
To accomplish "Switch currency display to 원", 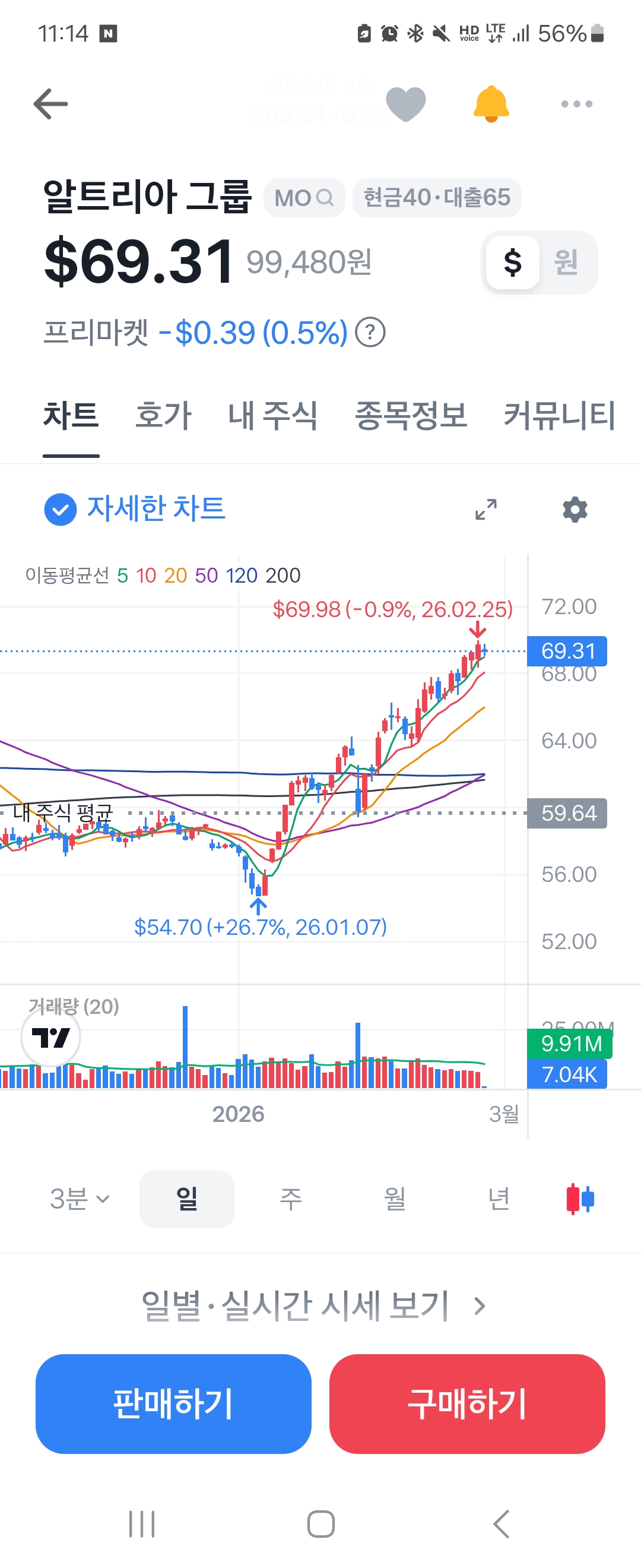I will 566,263.
